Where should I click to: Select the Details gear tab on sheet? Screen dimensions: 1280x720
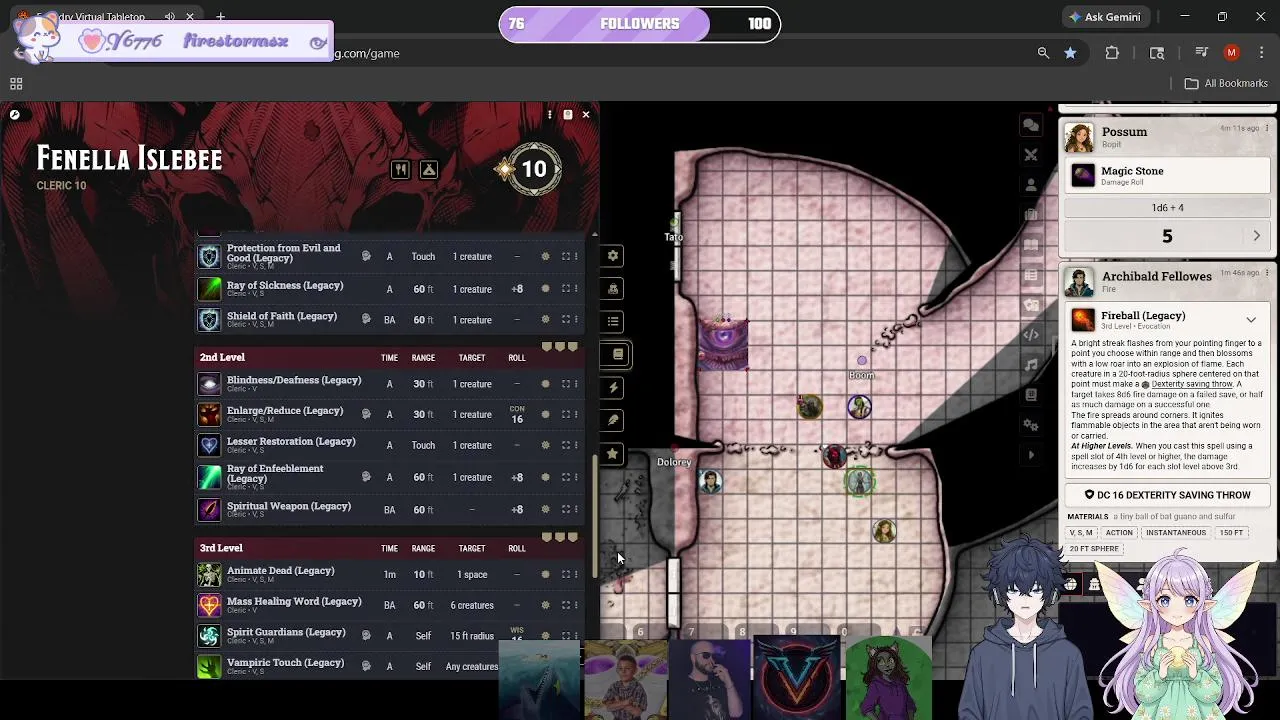pyautogui.click(x=613, y=256)
